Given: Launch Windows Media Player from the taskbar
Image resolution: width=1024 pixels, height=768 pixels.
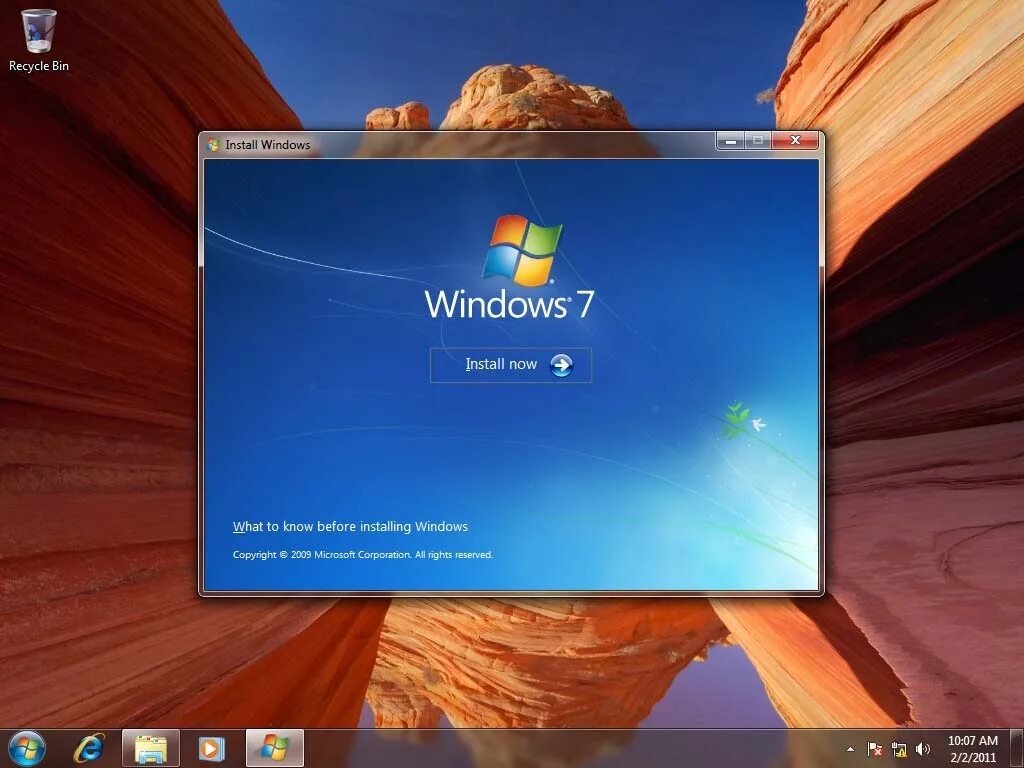Looking at the screenshot, I should tap(211, 748).
